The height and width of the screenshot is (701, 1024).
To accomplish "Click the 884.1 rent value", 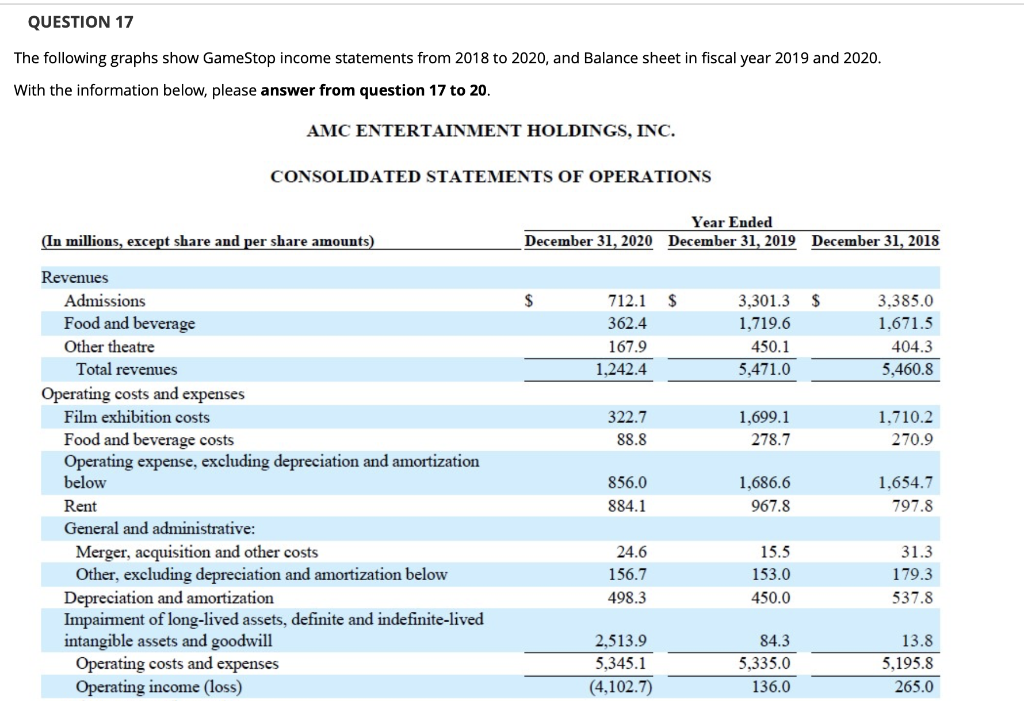I will click(x=627, y=506).
